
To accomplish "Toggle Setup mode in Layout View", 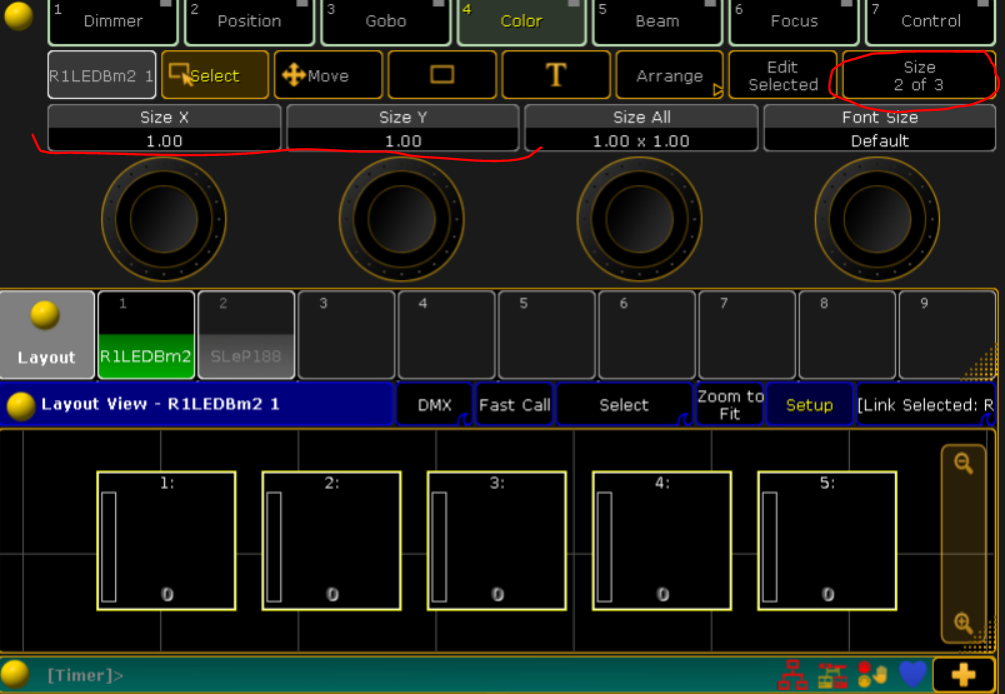I will [810, 404].
